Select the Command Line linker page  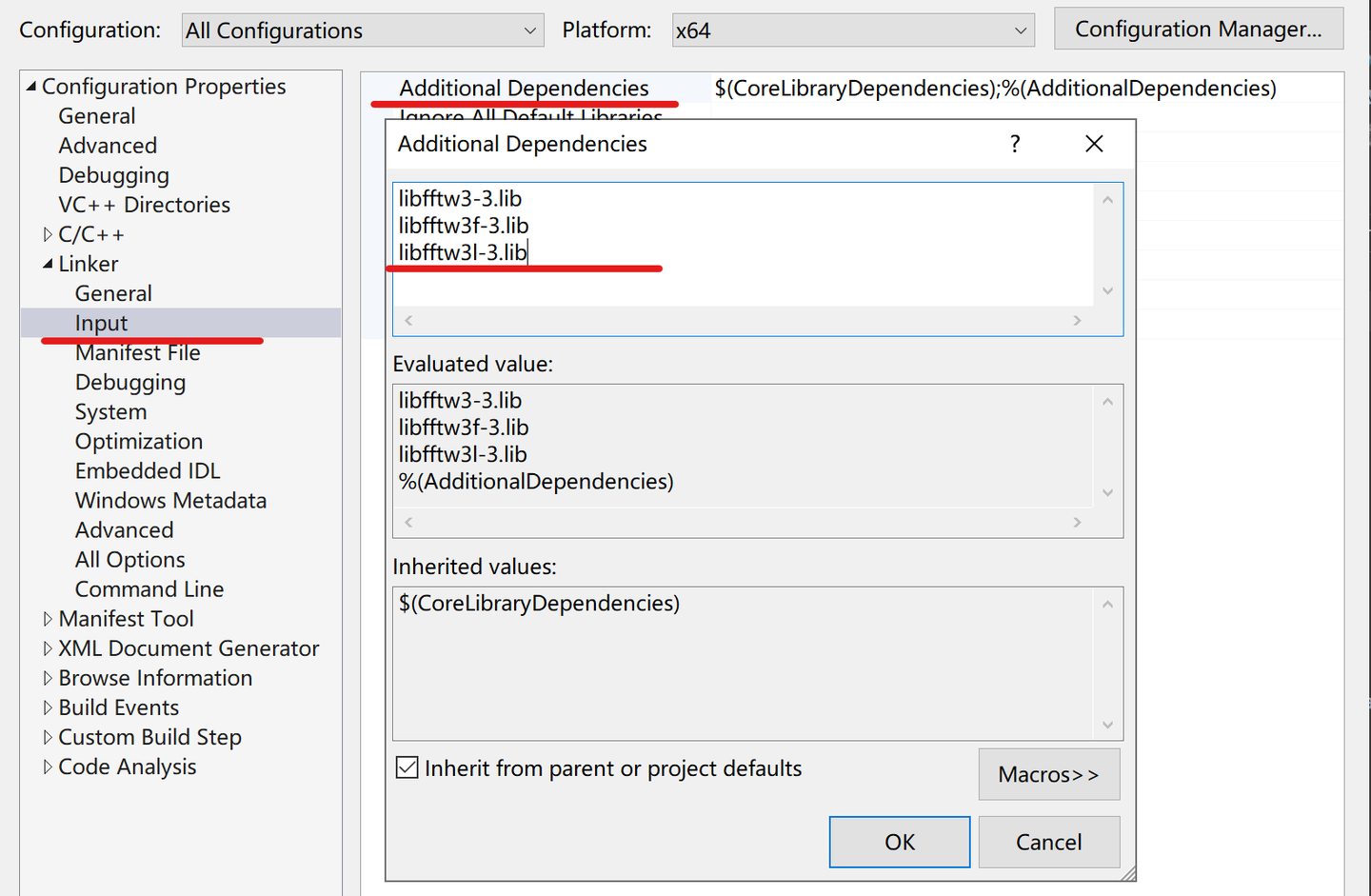point(149,588)
